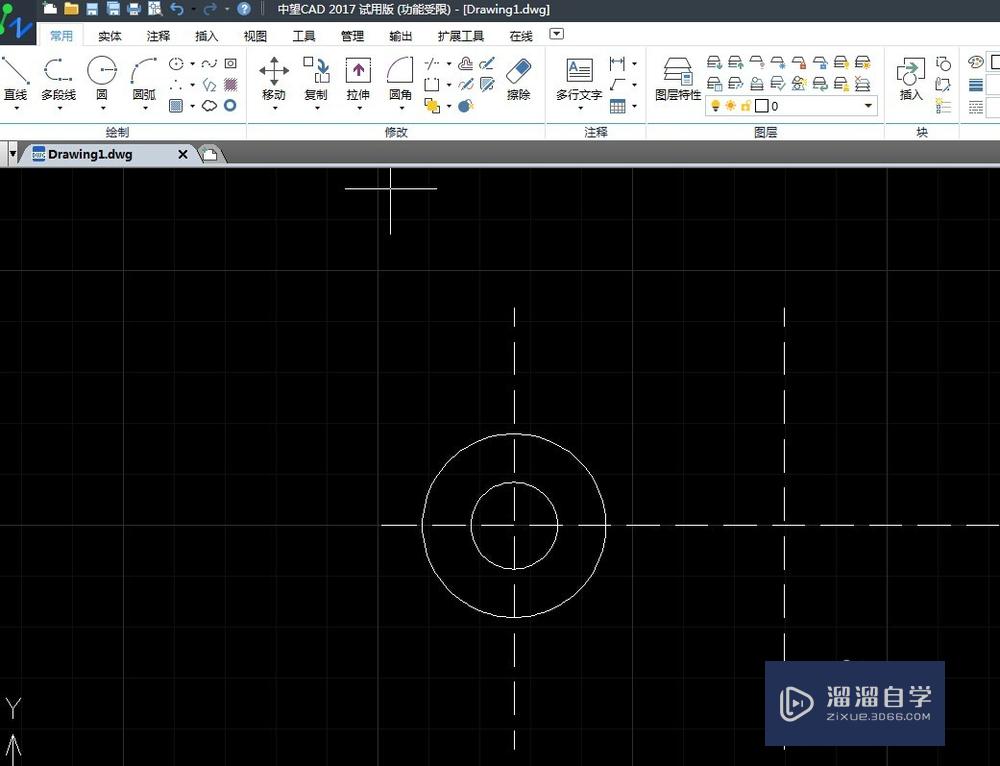The image size is (1000, 766).
Task: Activate the Move (移动) tool
Action: (274, 78)
